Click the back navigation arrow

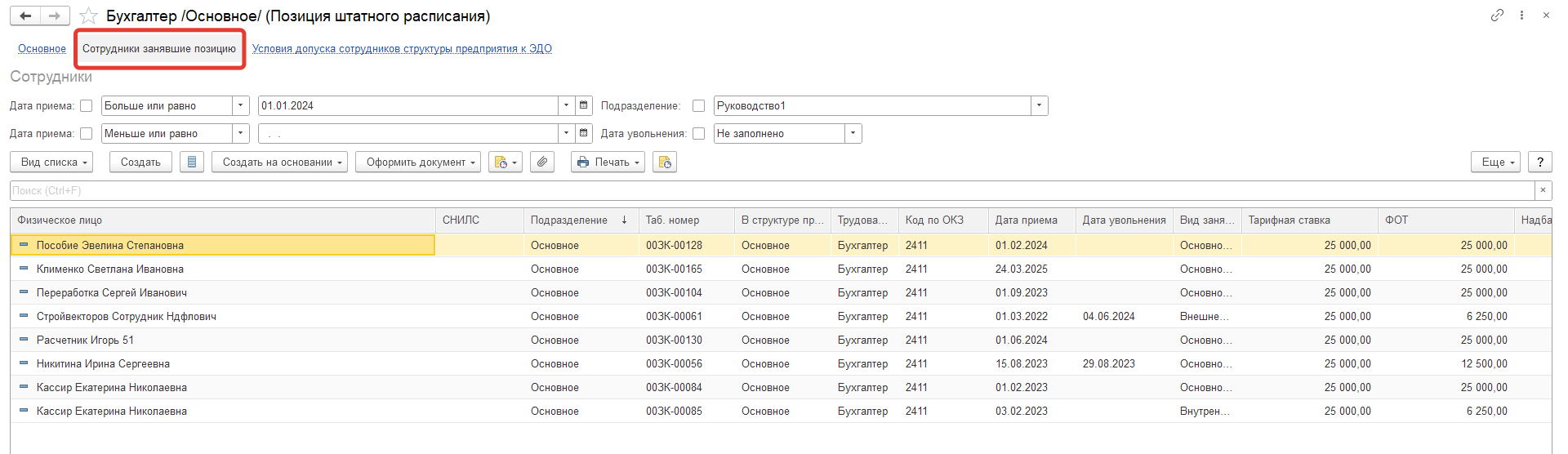pyautogui.click(x=26, y=16)
